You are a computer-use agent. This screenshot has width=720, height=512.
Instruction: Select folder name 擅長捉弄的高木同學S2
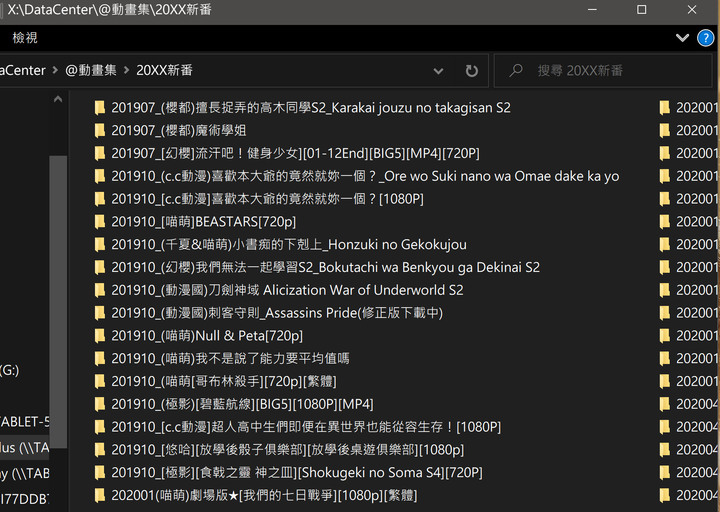coord(311,108)
